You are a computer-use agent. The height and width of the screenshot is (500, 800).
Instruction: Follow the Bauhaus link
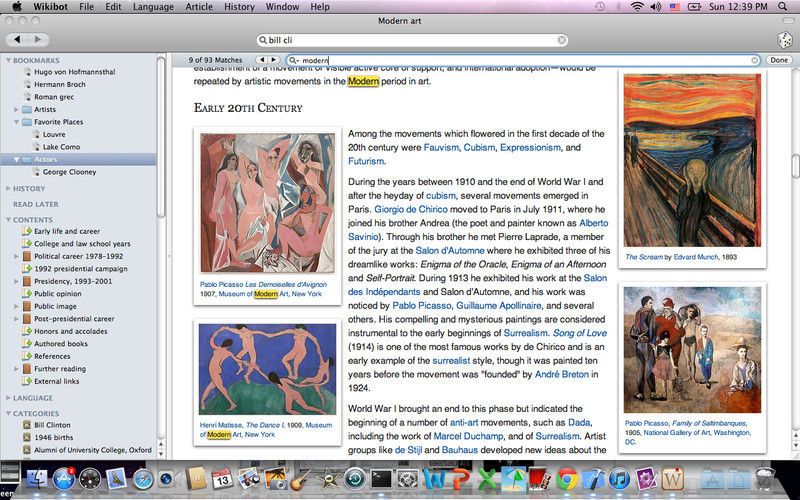[x=460, y=450]
